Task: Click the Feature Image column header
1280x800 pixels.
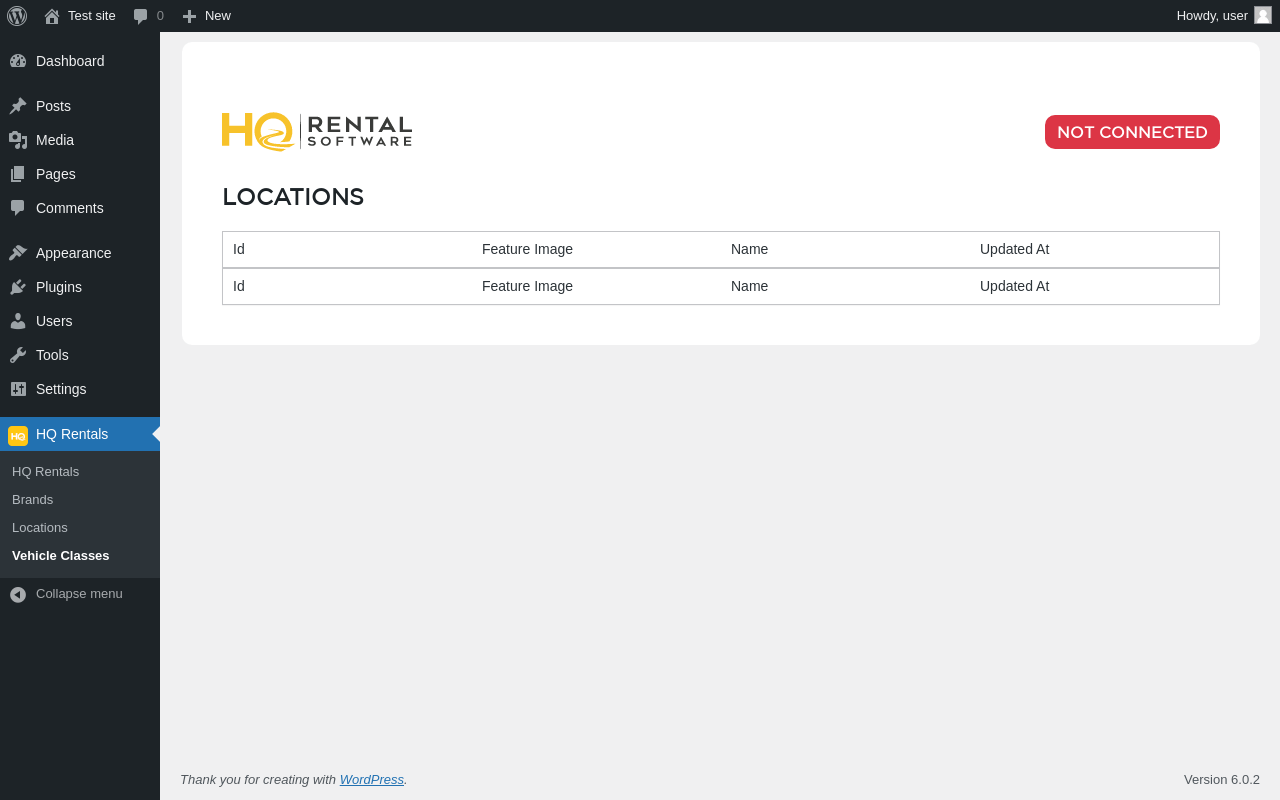Action: [x=527, y=250]
